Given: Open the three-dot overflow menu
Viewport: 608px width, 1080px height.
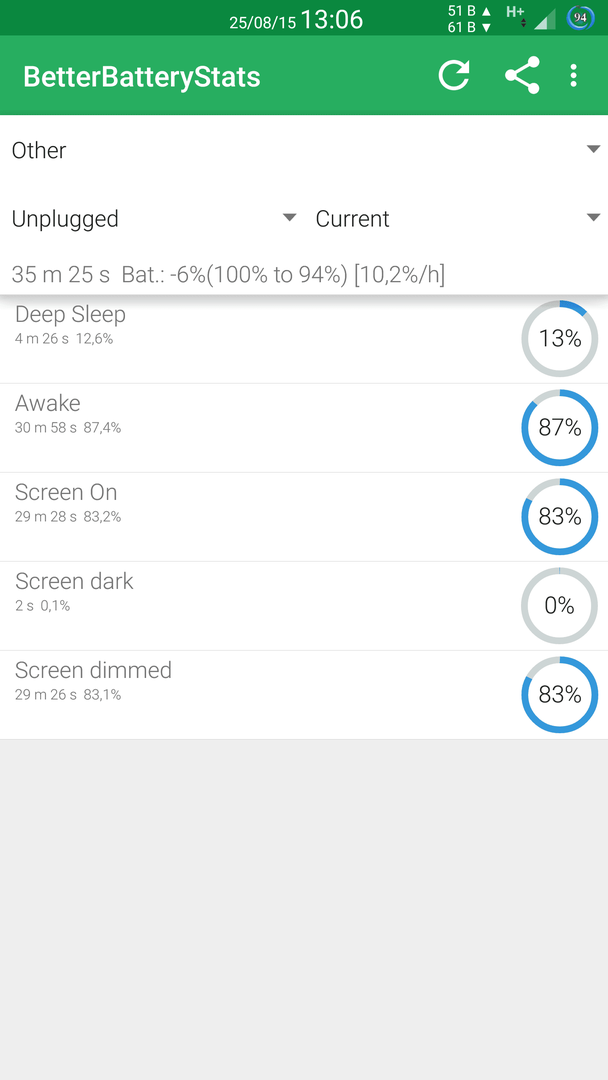Looking at the screenshot, I should pyautogui.click(x=573, y=76).
